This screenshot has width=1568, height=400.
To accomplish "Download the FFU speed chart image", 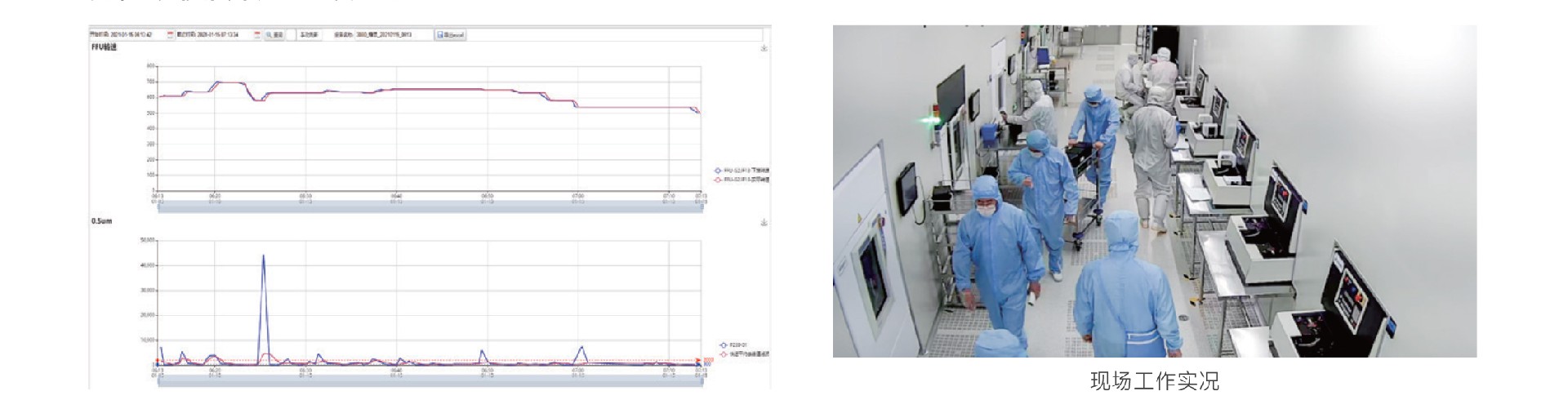I will pyautogui.click(x=764, y=48).
